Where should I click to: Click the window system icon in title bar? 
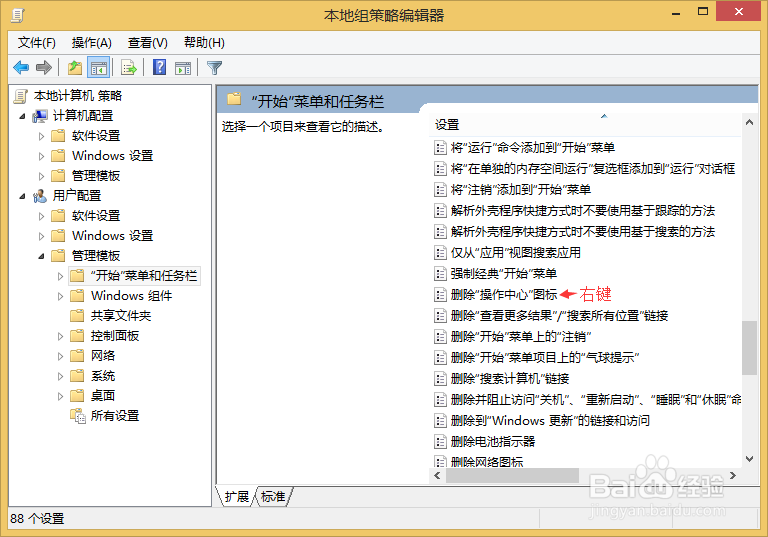[17, 15]
